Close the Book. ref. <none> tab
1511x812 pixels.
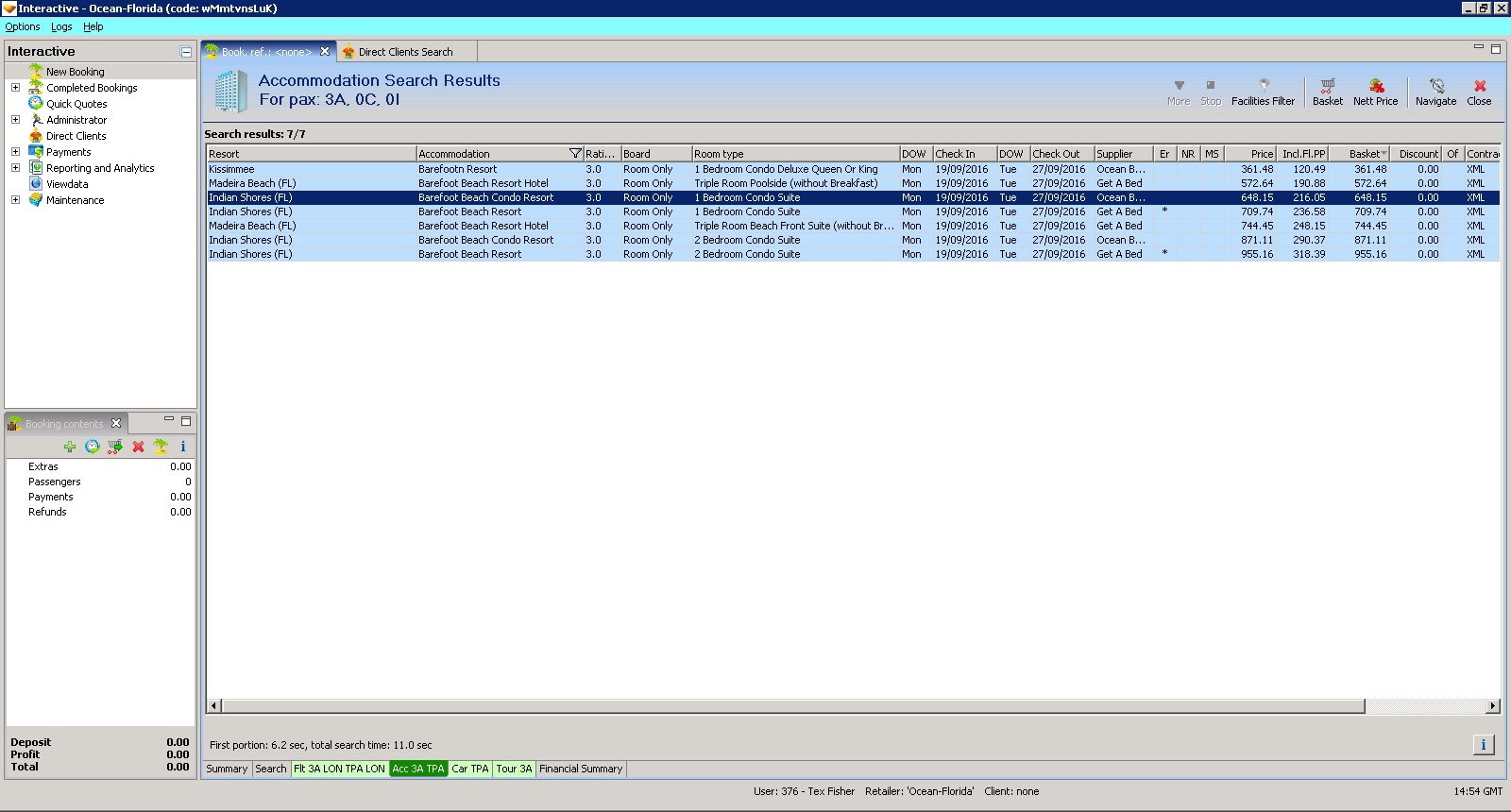click(325, 52)
